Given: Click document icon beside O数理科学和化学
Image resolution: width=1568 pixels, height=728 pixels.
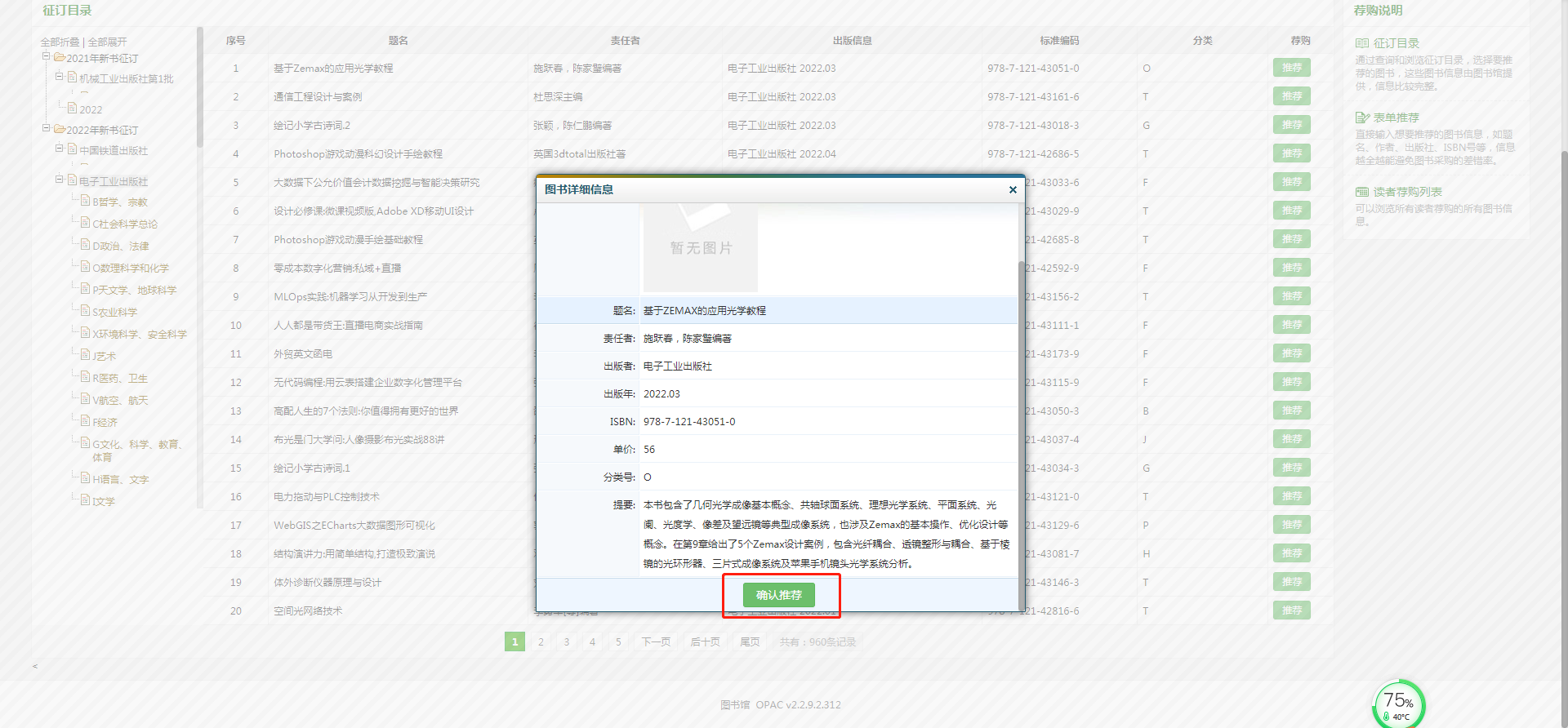Looking at the screenshot, I should click(x=85, y=266).
